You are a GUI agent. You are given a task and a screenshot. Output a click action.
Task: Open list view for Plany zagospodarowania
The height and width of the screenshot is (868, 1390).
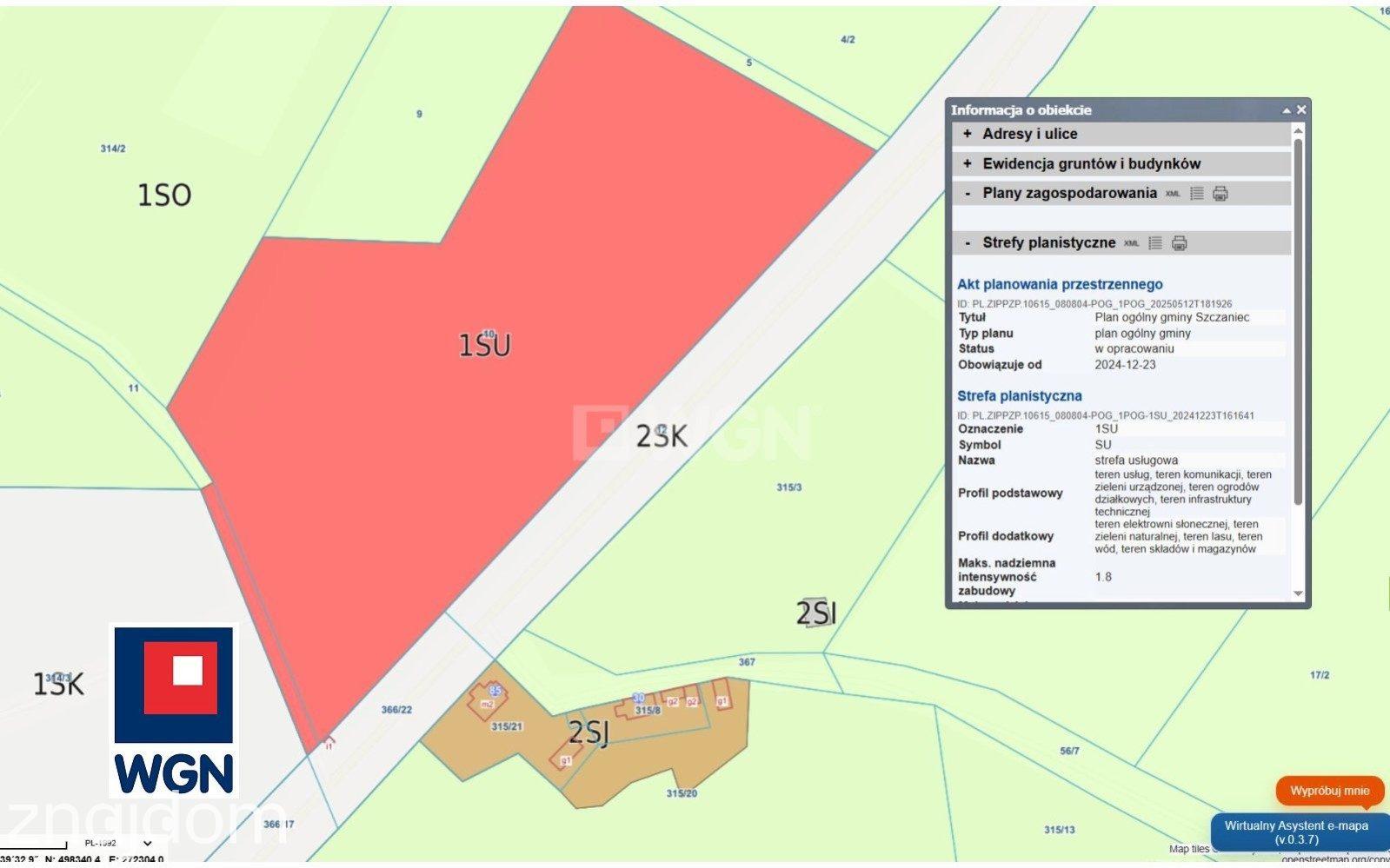tap(1197, 193)
